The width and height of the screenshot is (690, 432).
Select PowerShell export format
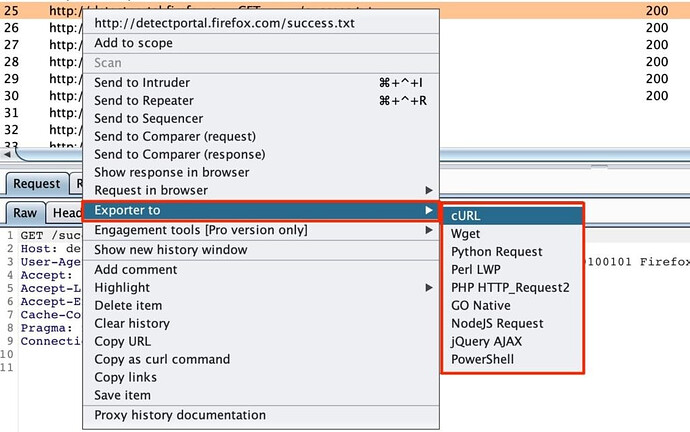(483, 359)
